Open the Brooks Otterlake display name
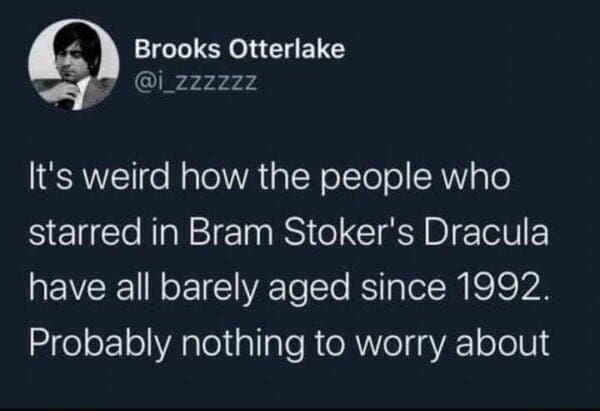Screen dimensions: 600x411 point(239,50)
